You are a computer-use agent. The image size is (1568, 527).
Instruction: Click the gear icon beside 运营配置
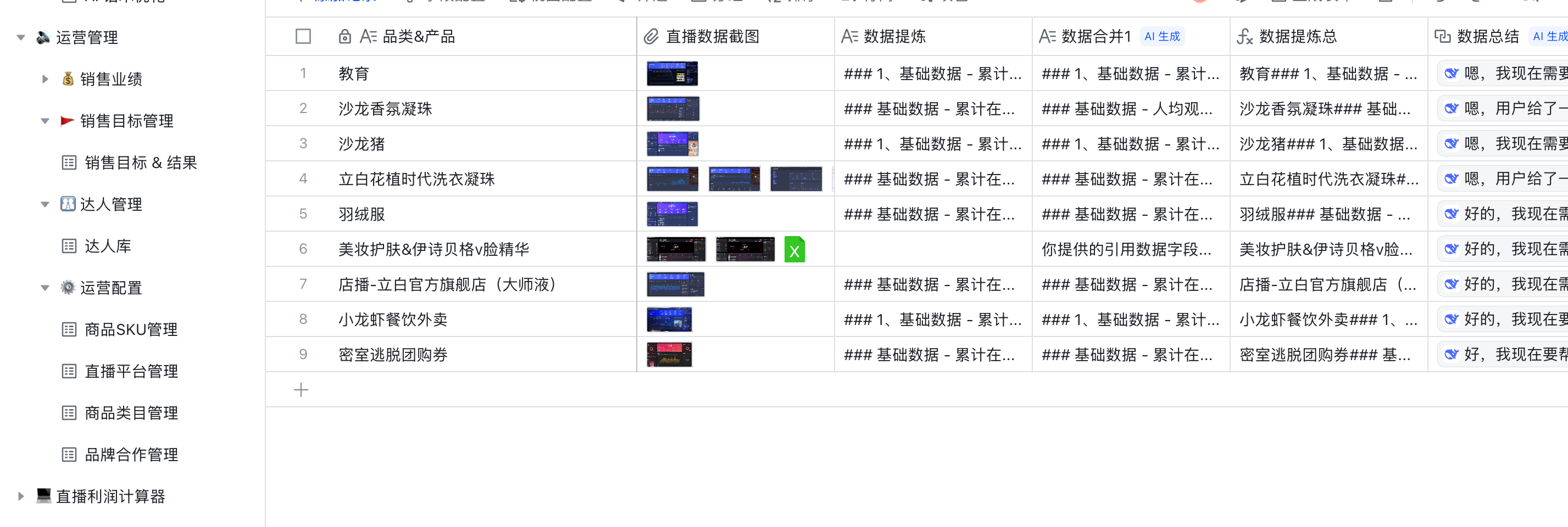tap(69, 287)
